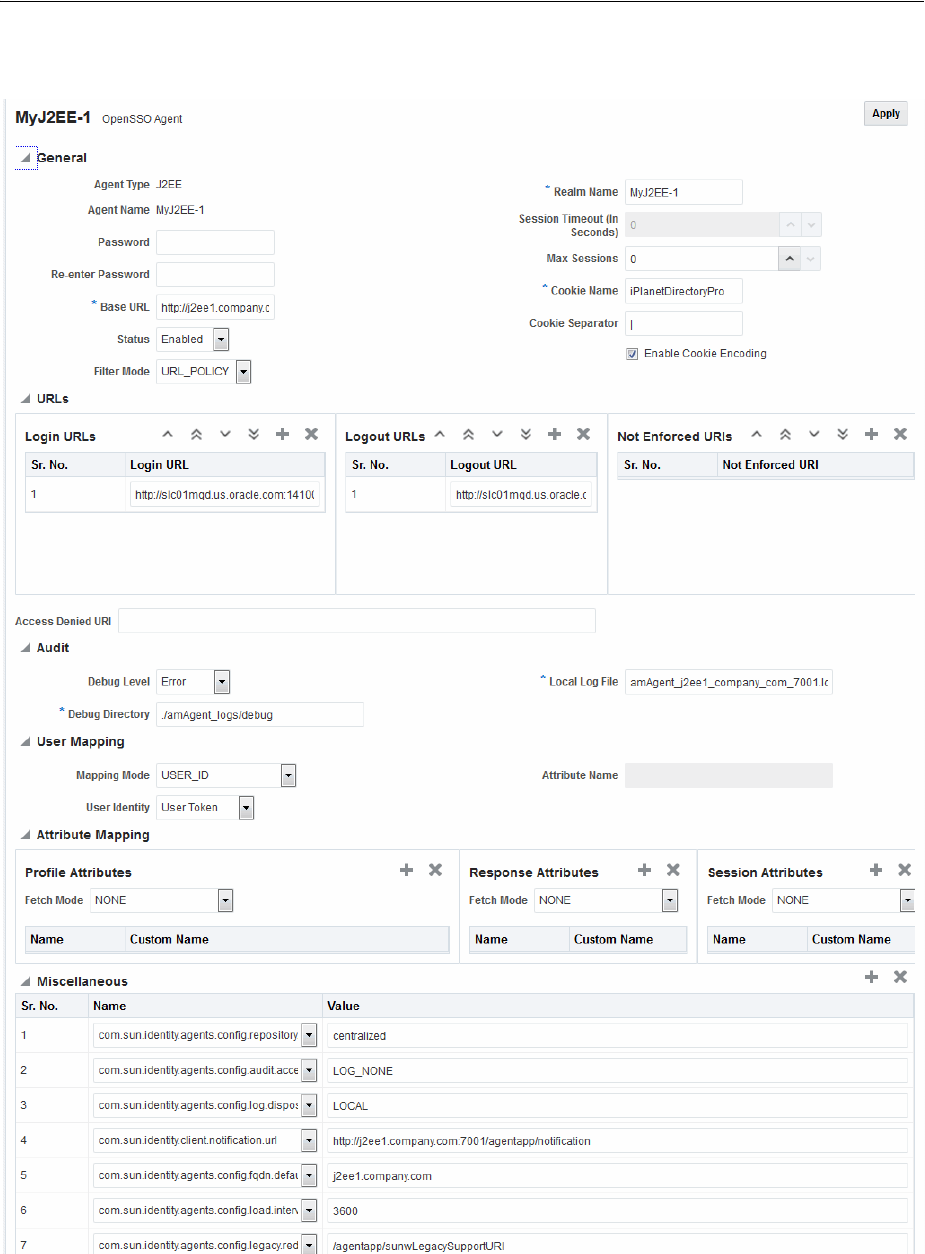
Task: Click the Apply button
Action: click(x=885, y=114)
